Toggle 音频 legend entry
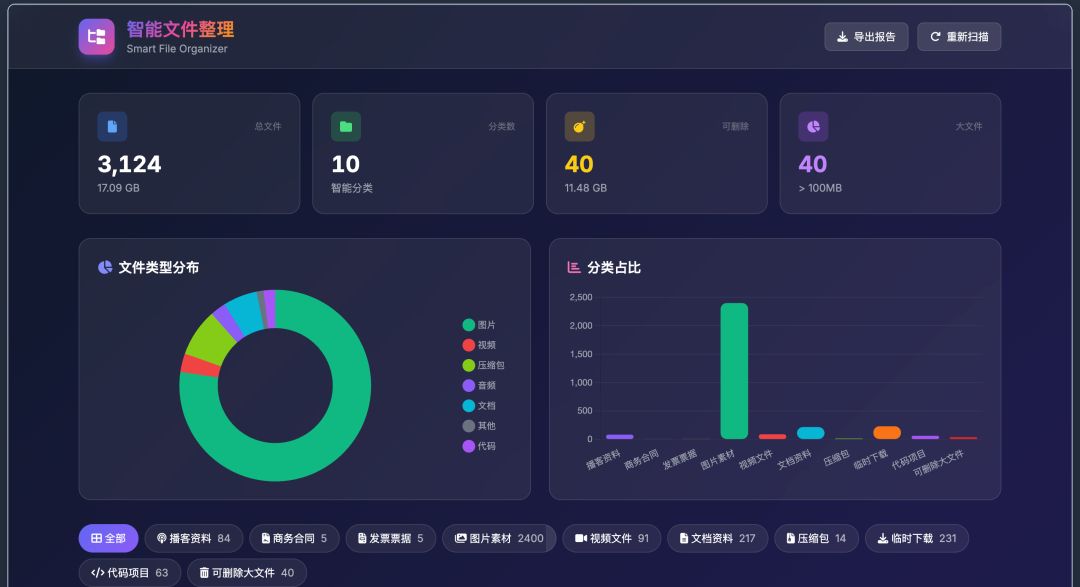This screenshot has width=1080, height=587. tap(479, 386)
